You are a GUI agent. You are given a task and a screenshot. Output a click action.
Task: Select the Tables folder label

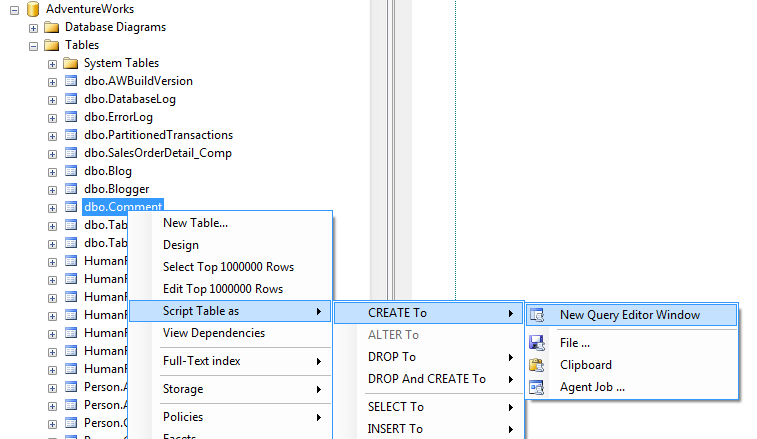pos(82,45)
